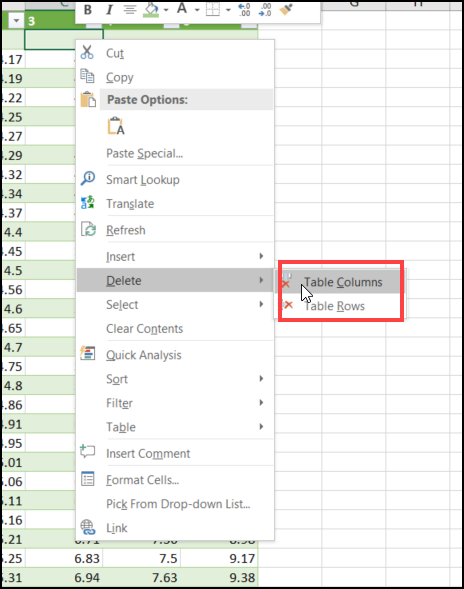Click the highlighted Delete entry

click(x=175, y=280)
